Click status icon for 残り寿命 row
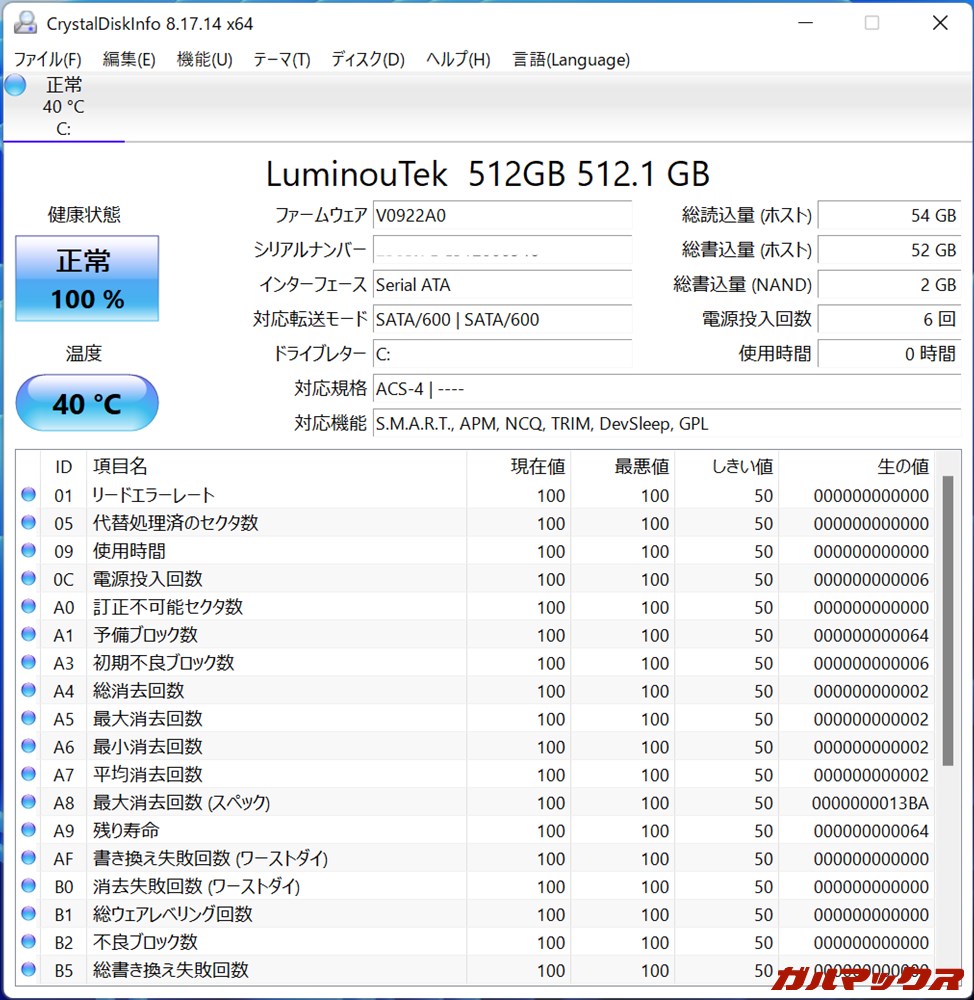Image resolution: width=974 pixels, height=1000 pixels. (x=28, y=831)
